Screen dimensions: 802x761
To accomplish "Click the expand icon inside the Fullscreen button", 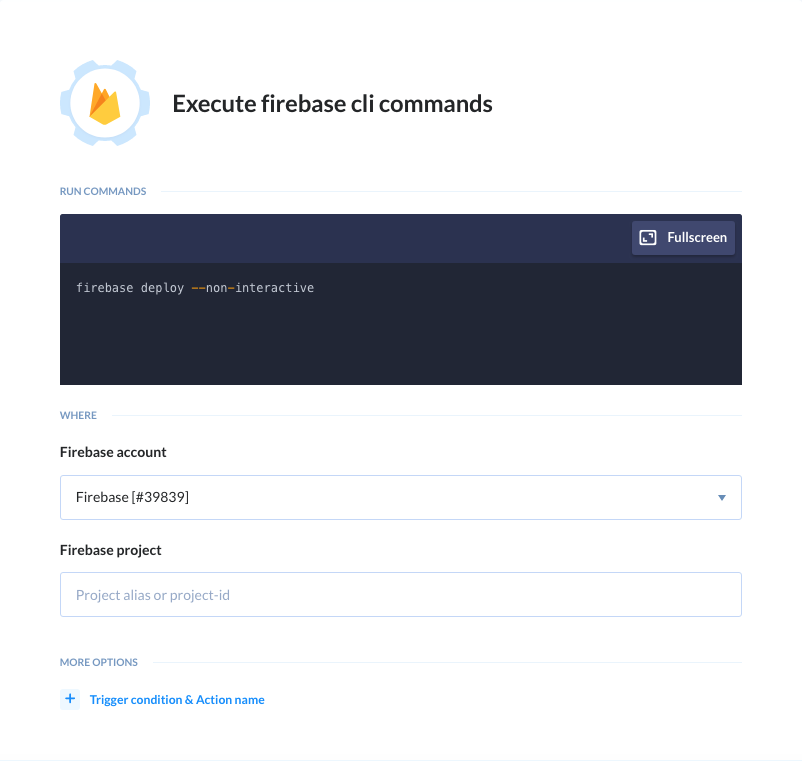I will click(648, 237).
